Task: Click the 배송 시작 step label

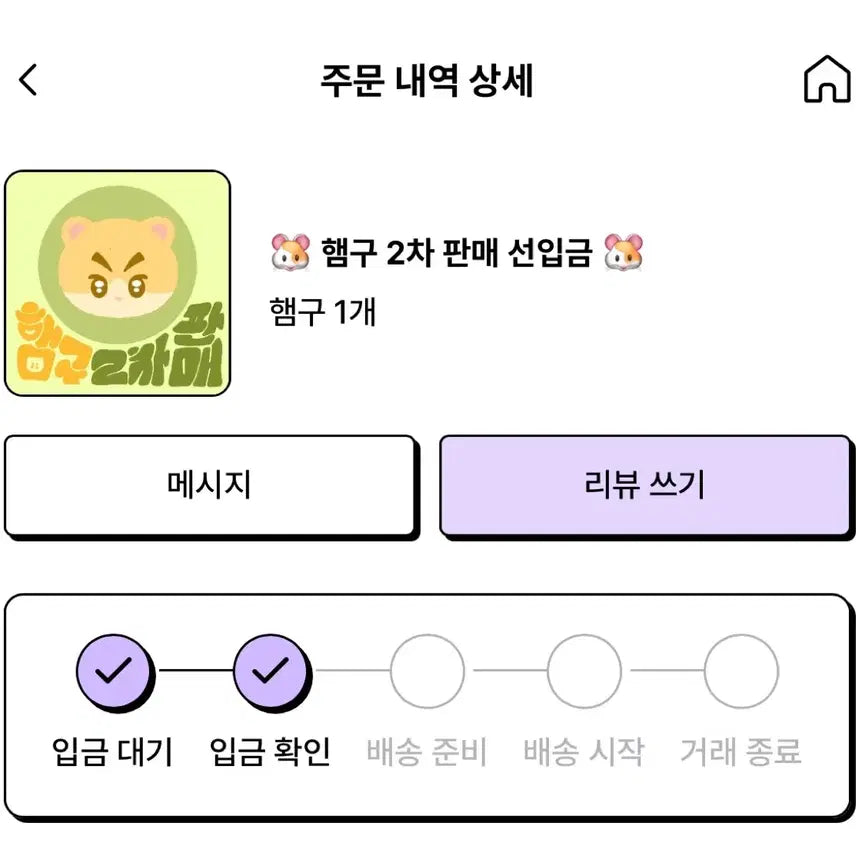Action: pos(584,752)
